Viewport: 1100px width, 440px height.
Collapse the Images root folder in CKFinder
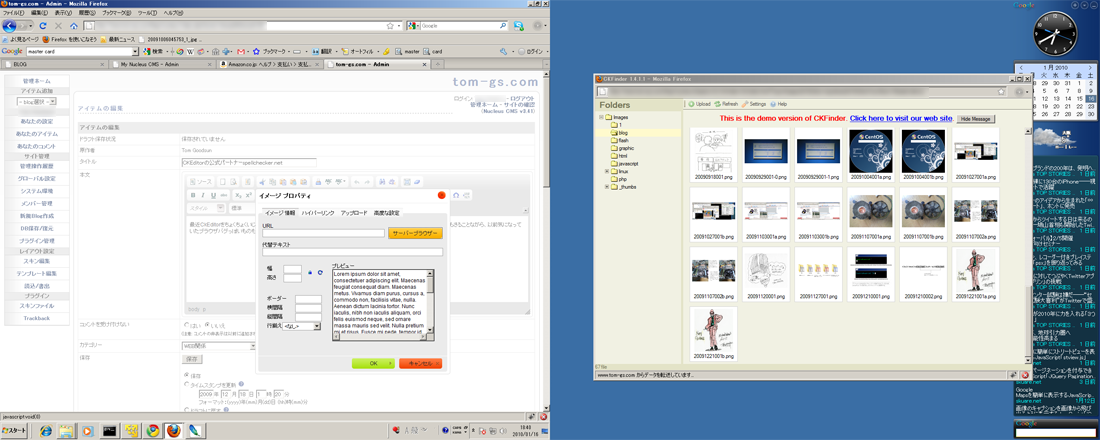(601, 117)
